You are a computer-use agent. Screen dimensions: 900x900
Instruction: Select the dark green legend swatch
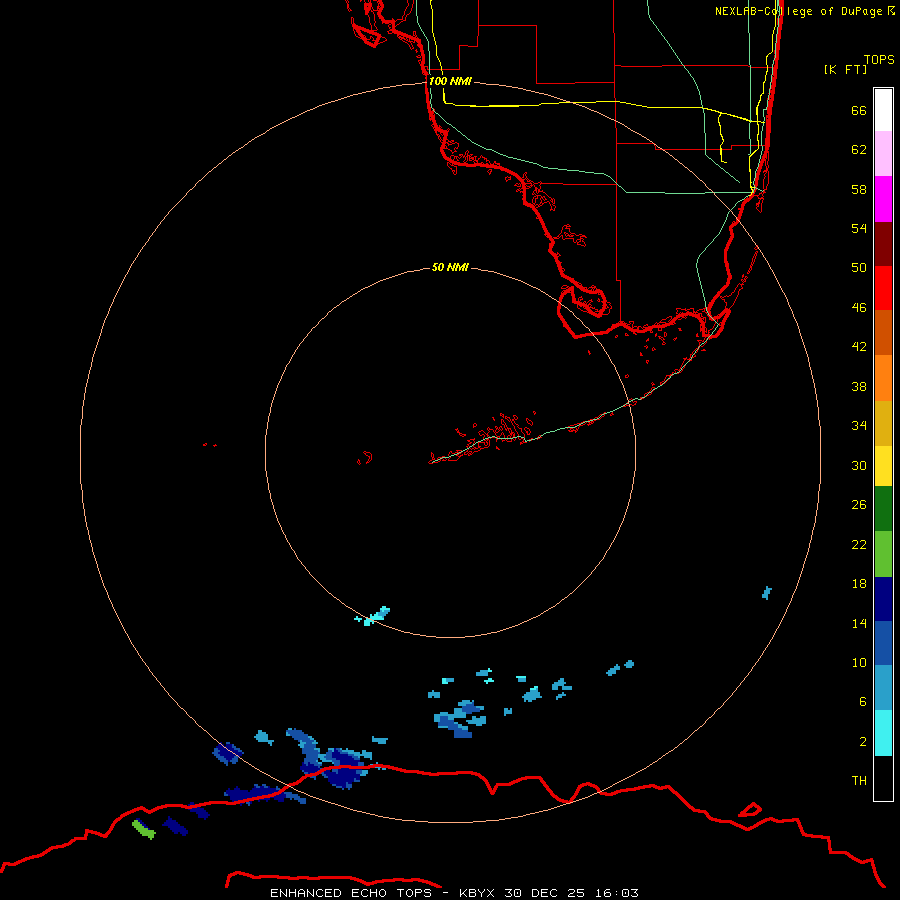click(883, 509)
